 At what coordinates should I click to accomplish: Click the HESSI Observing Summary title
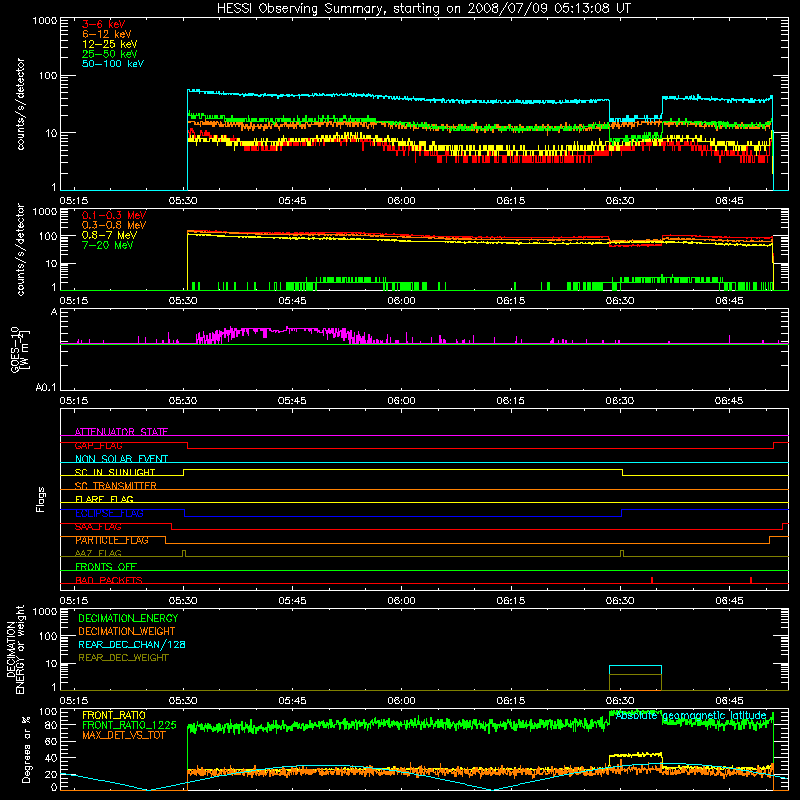tap(424, 9)
